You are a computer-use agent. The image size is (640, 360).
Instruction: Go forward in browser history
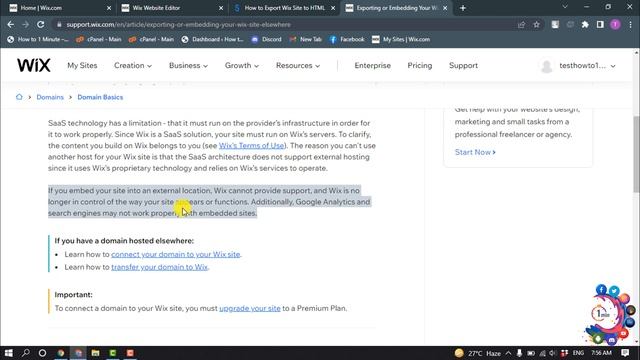coord(25,24)
